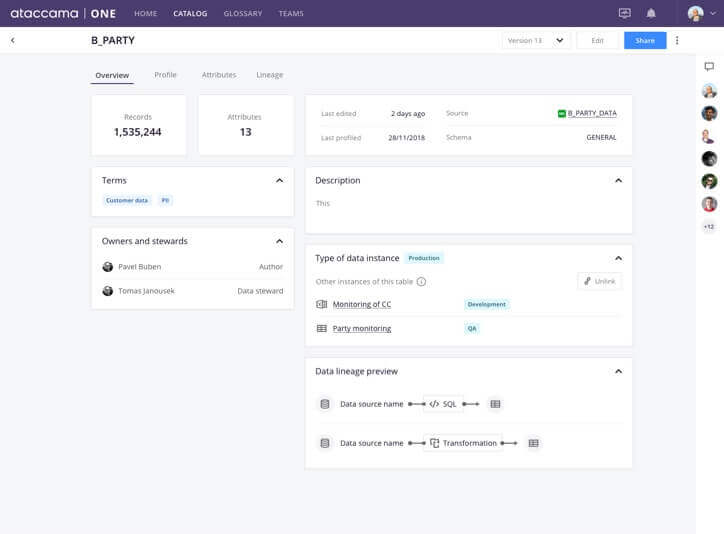Open the comments icon in right sidebar
This screenshot has width=724, height=534.
point(709,67)
